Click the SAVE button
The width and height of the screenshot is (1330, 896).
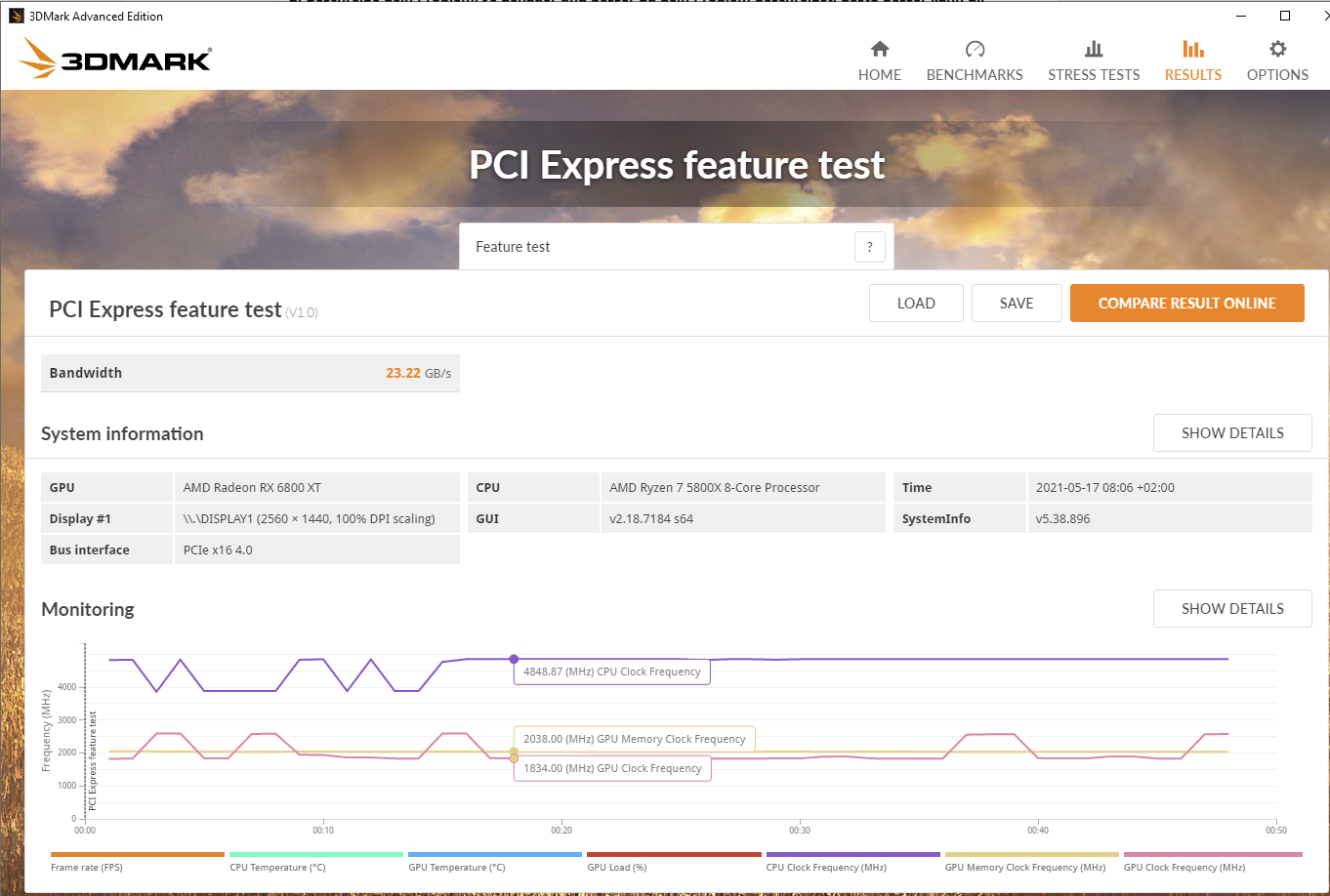[x=1017, y=304]
